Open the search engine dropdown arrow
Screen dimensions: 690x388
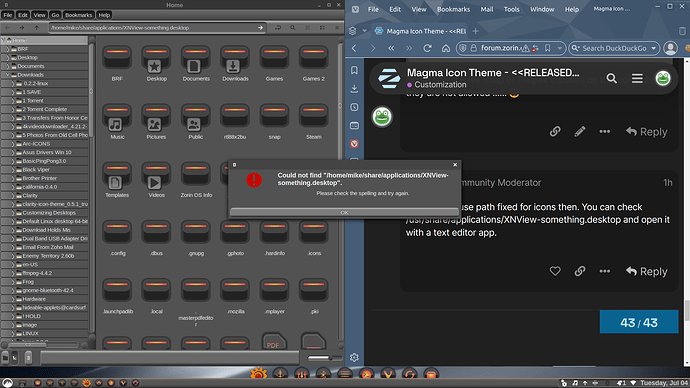[x=653, y=48]
